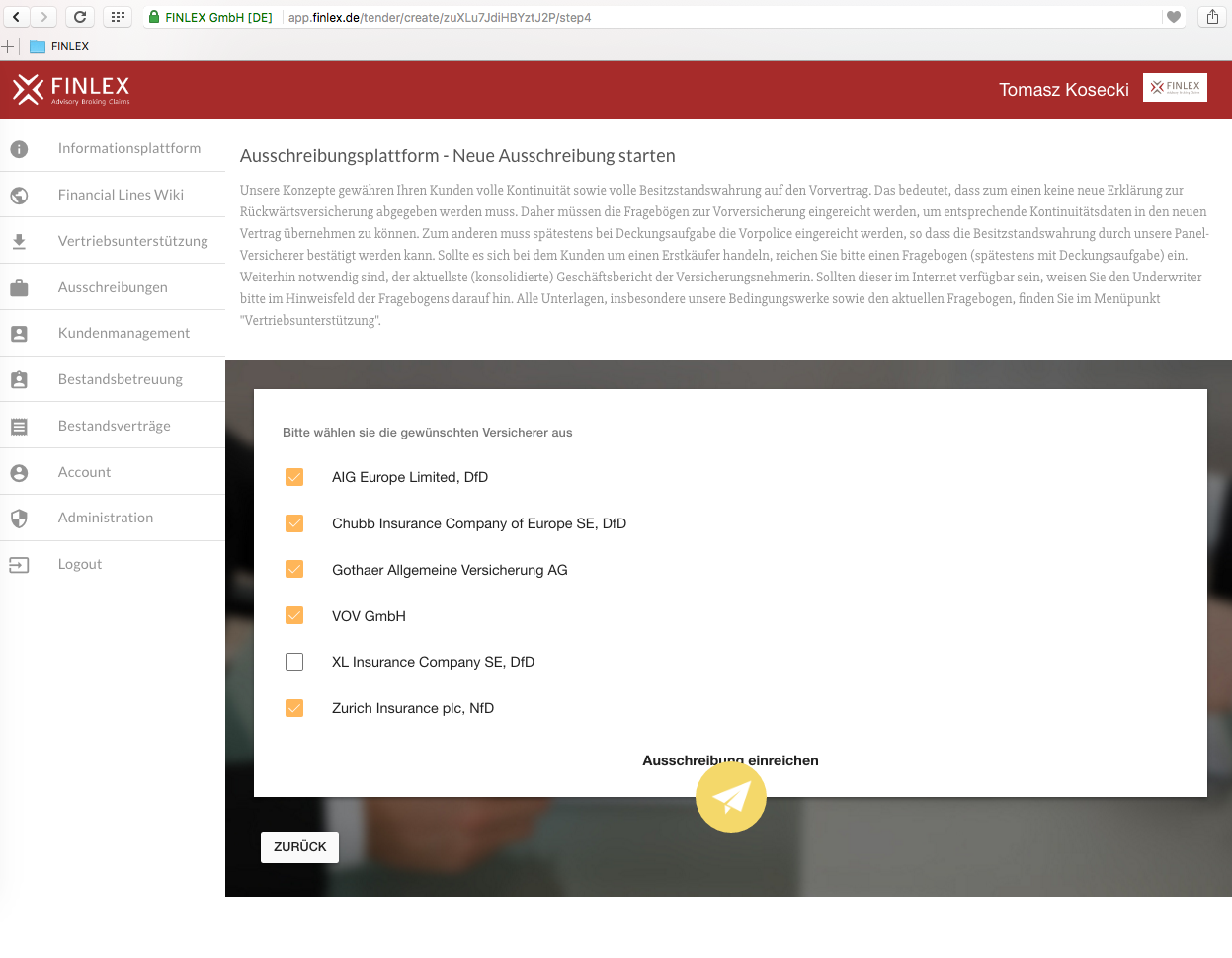Click text Bitte wählen sie die gewünschten Versicherer

[427, 433]
